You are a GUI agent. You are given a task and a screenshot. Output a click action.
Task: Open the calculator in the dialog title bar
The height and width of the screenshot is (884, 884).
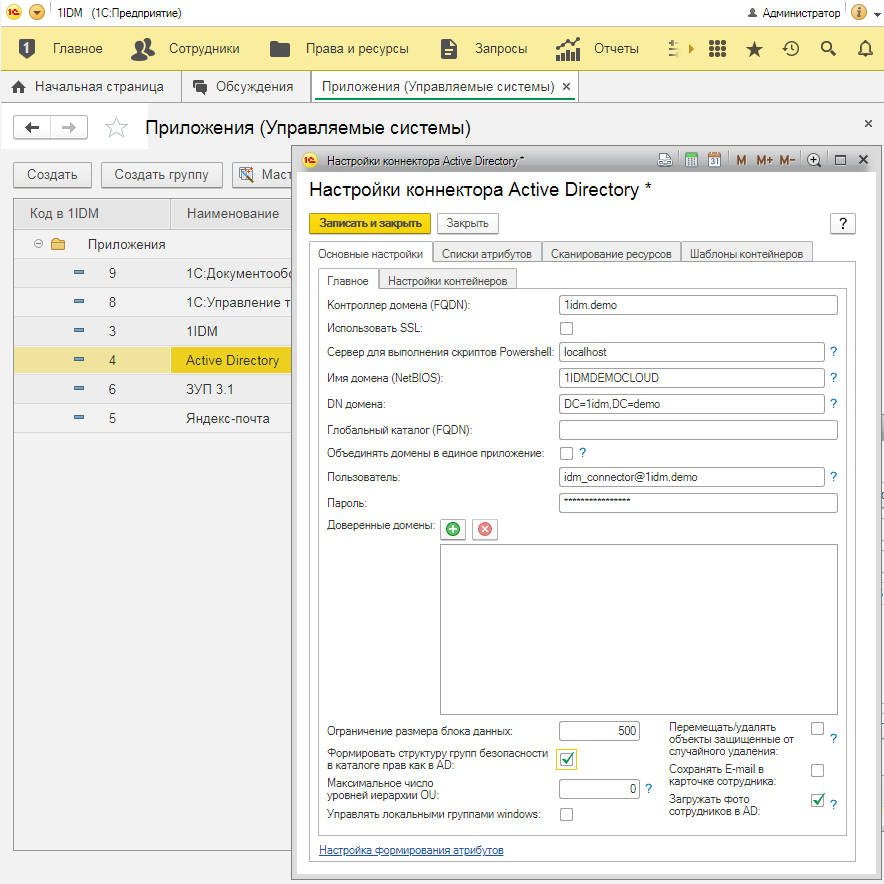click(x=691, y=160)
